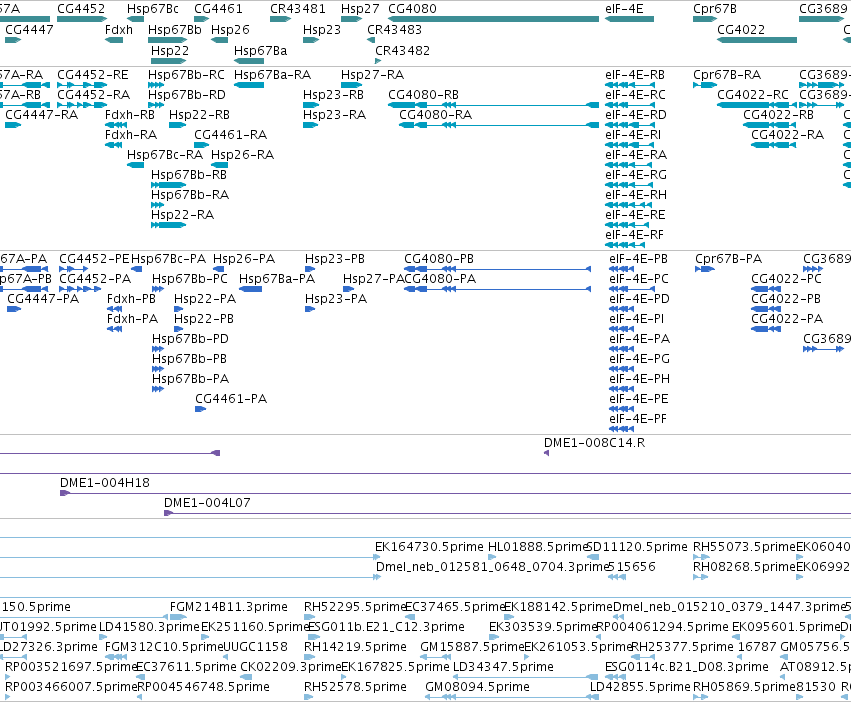The image size is (851, 702).
Task: Select EST label RP004546748.5prime
Action: (204, 687)
